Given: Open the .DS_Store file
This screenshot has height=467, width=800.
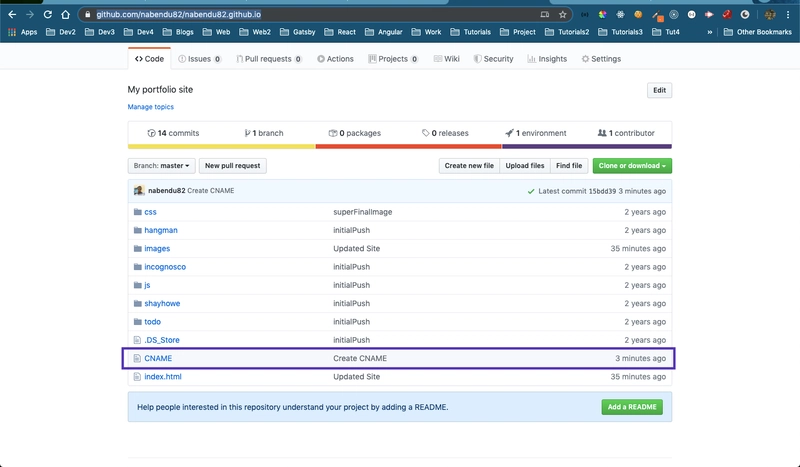Looking at the screenshot, I should pos(162,340).
